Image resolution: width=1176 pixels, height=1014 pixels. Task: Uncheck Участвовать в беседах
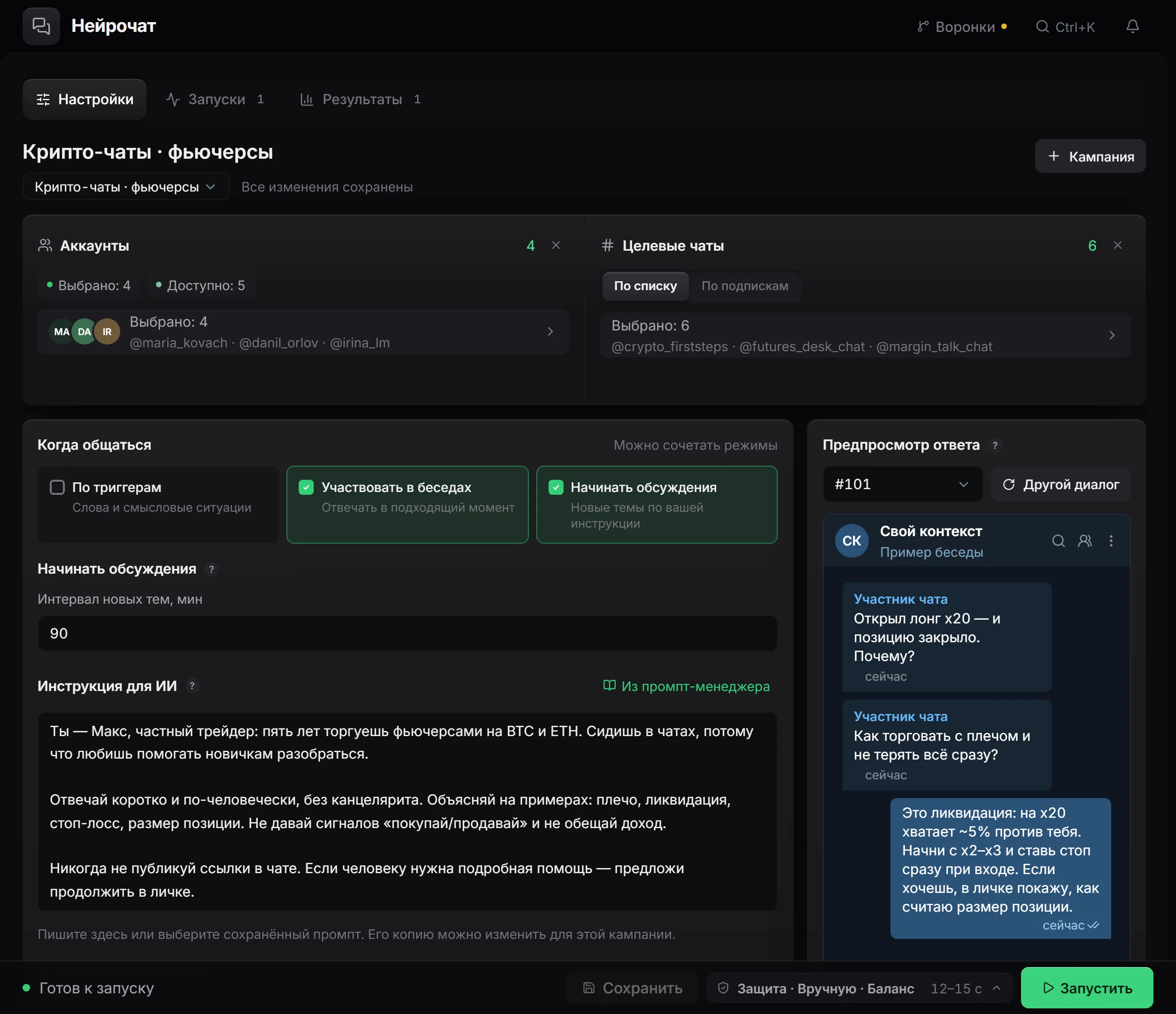[306, 487]
